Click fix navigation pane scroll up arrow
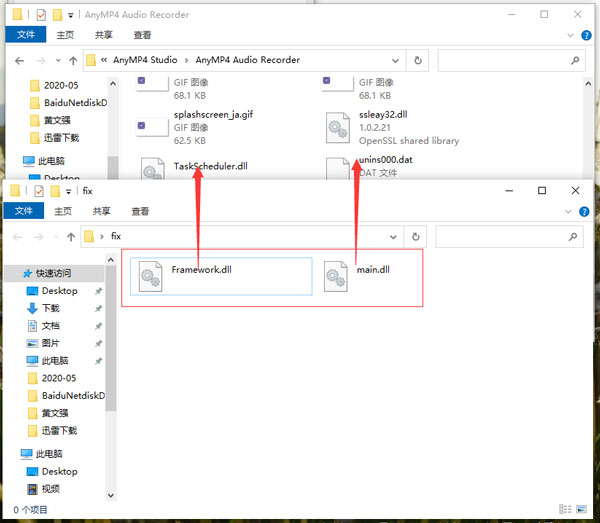 pos(111,260)
